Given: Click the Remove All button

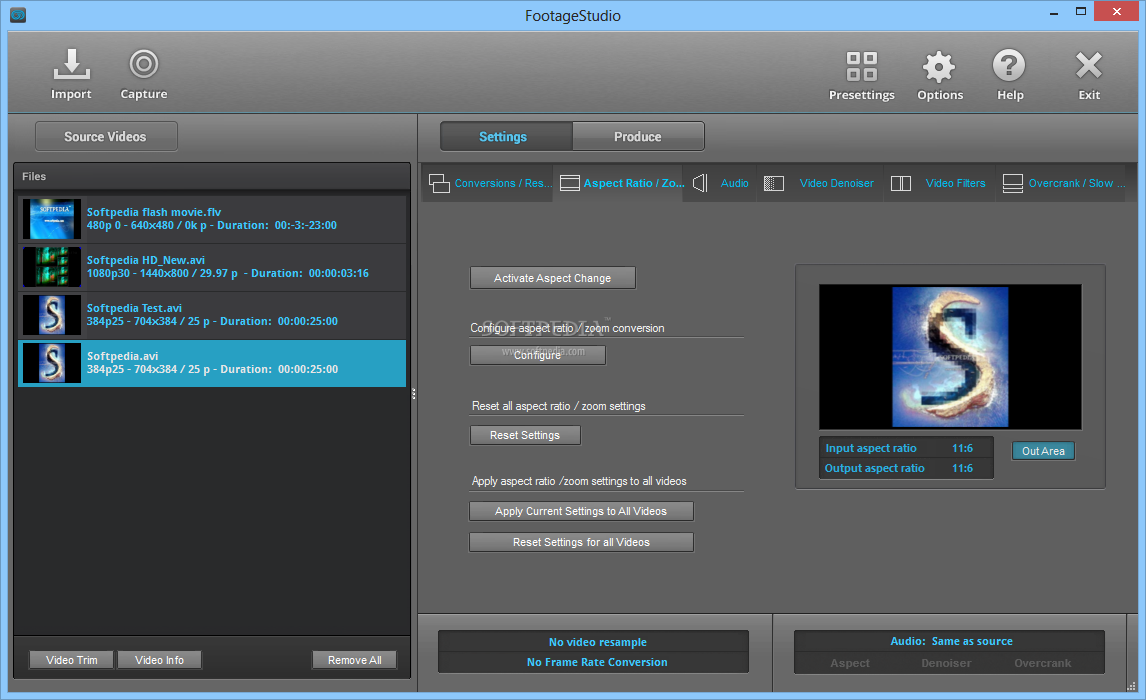Looking at the screenshot, I should pos(354,660).
